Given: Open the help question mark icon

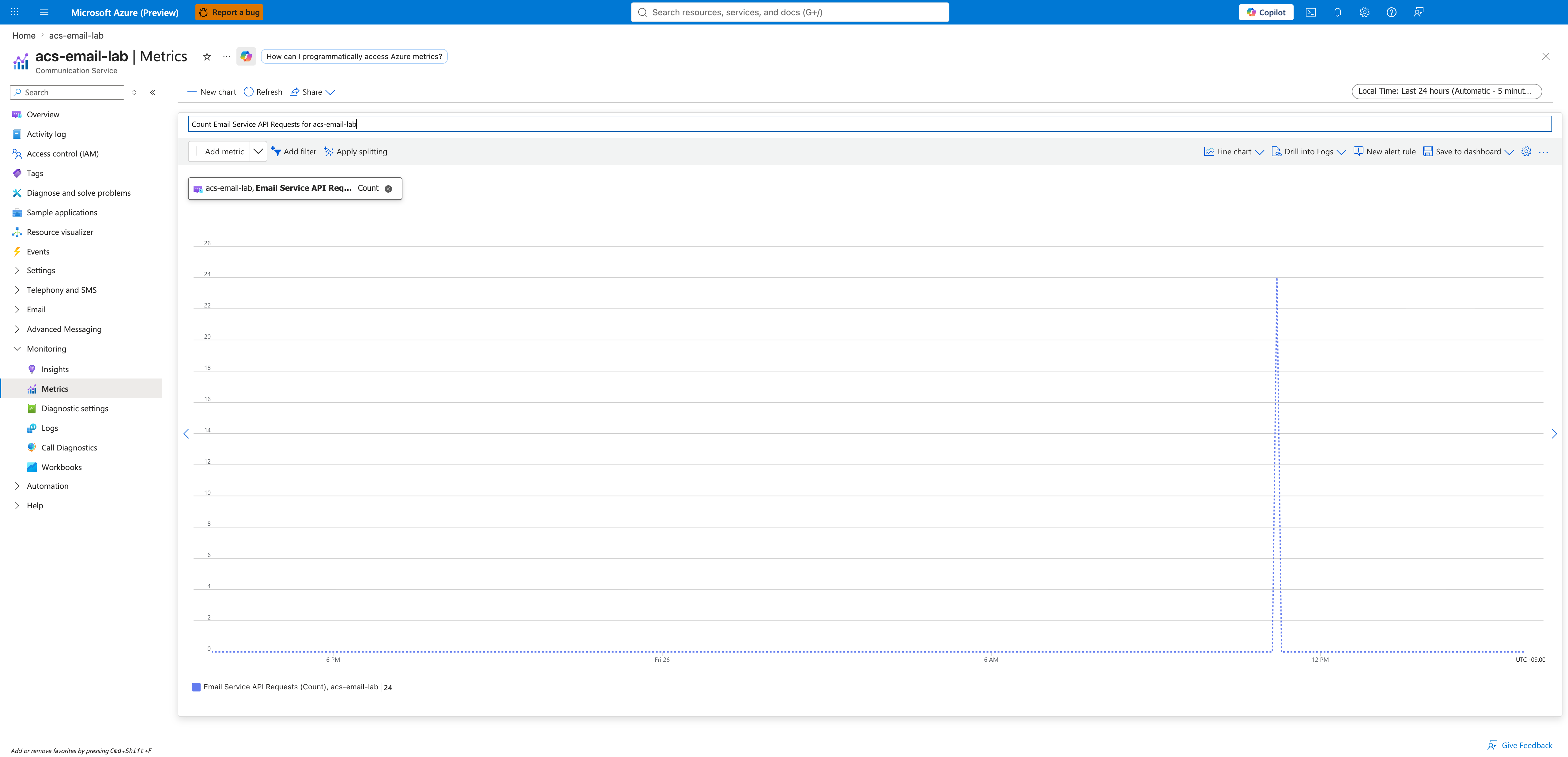Looking at the screenshot, I should click(x=1392, y=12).
